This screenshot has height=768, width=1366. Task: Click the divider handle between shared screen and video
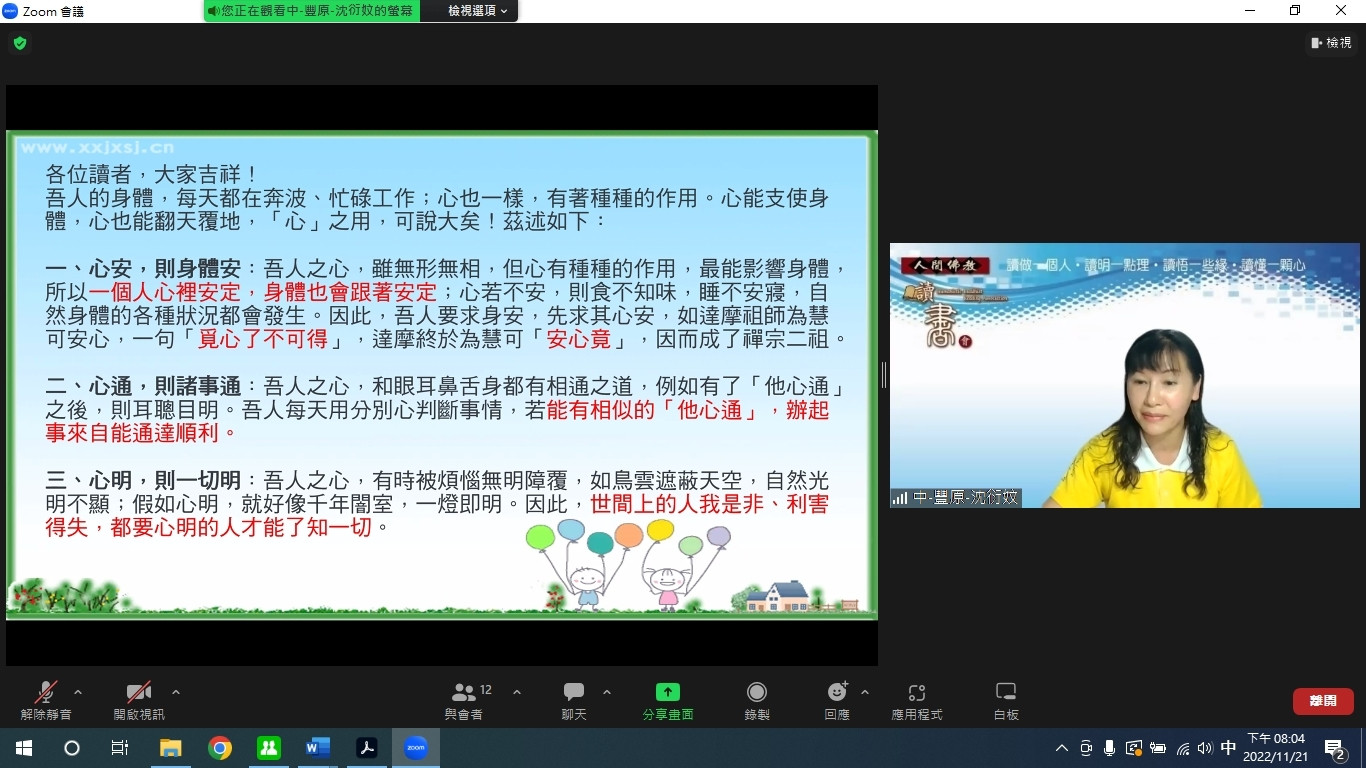(883, 375)
